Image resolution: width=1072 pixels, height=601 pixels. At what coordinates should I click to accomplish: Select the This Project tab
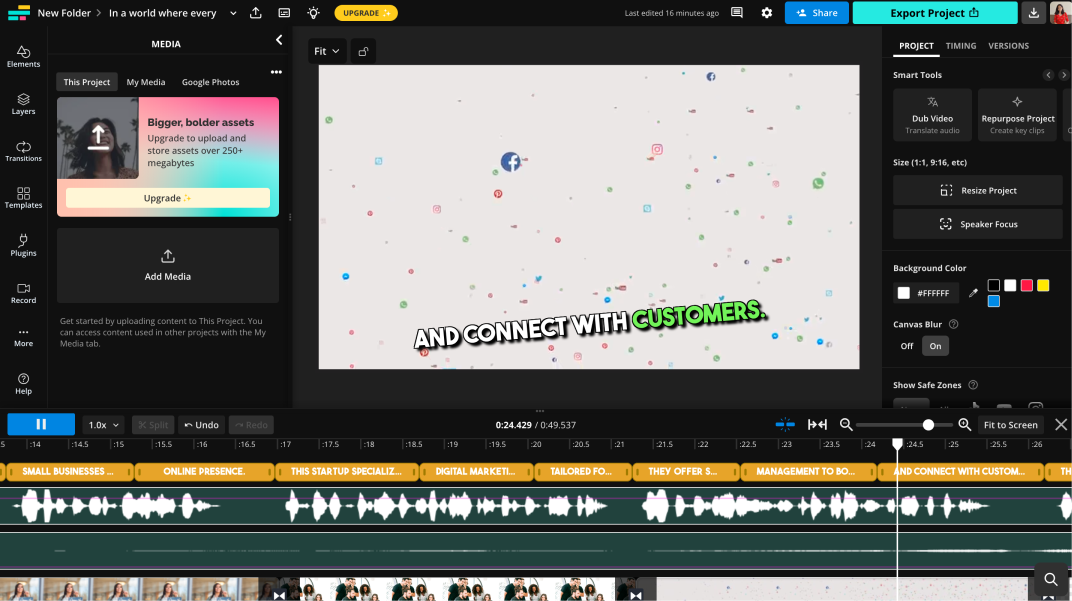[87, 82]
